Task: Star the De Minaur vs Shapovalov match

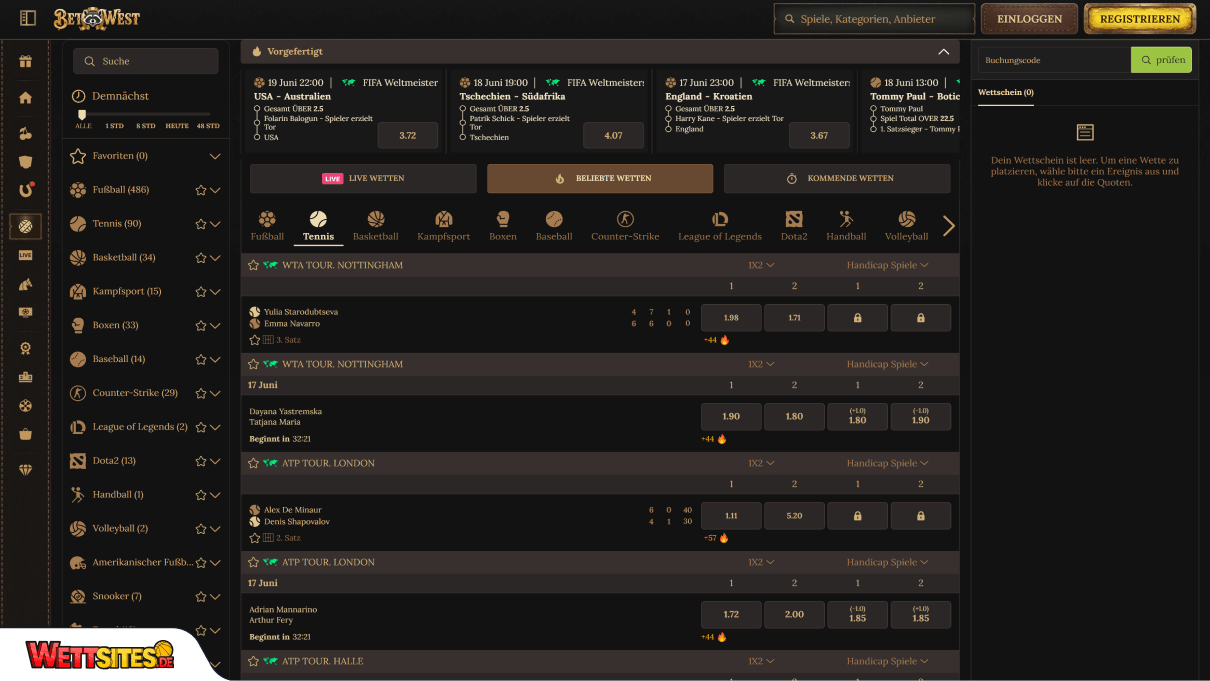Action: pyautogui.click(x=254, y=538)
